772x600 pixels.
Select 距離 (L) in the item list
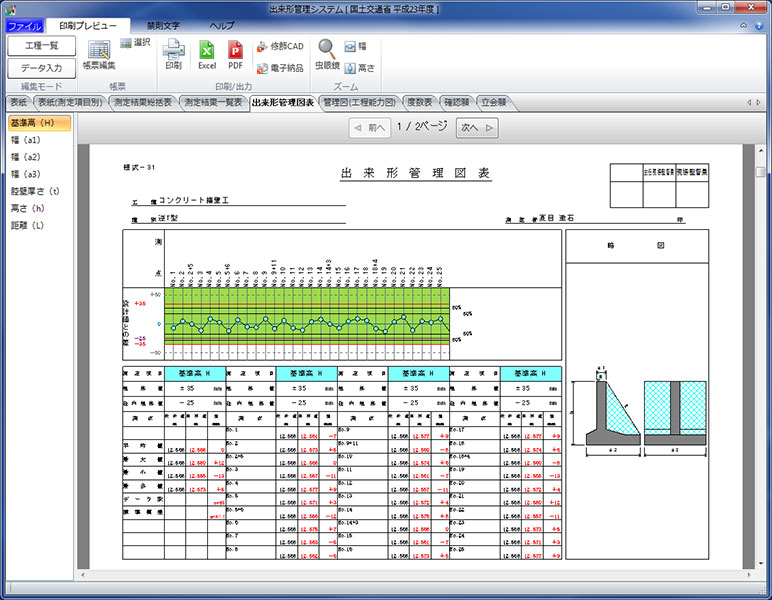click(27, 225)
